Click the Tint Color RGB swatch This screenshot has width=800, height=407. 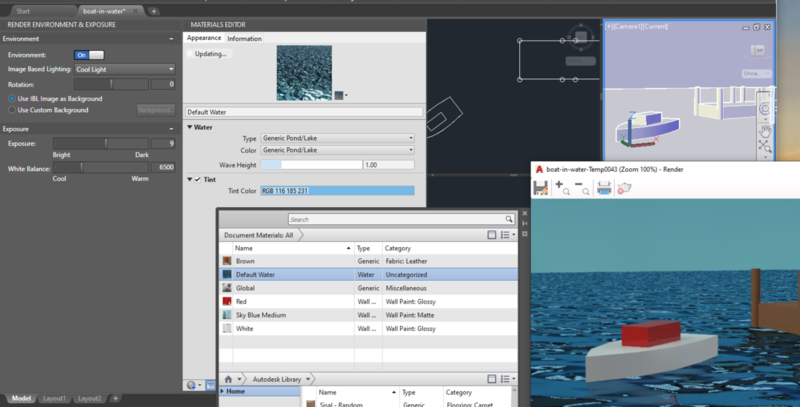point(336,190)
